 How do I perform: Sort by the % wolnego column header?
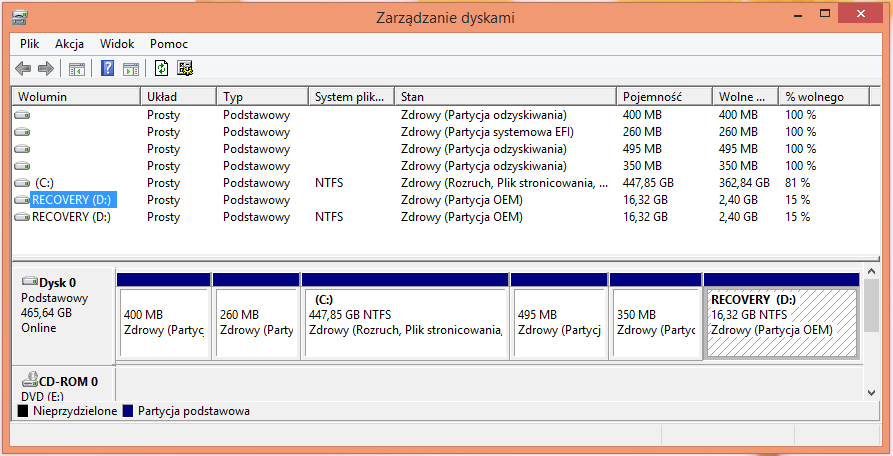pos(824,97)
